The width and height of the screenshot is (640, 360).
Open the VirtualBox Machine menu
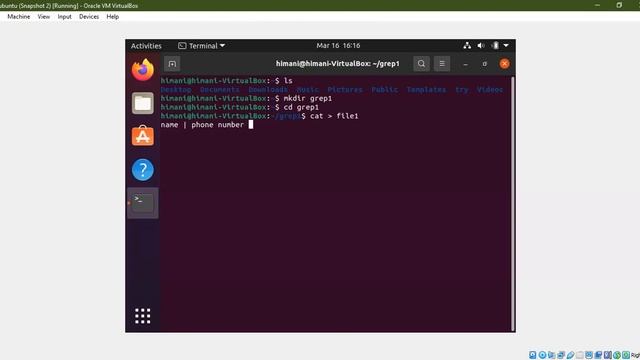click(x=19, y=17)
